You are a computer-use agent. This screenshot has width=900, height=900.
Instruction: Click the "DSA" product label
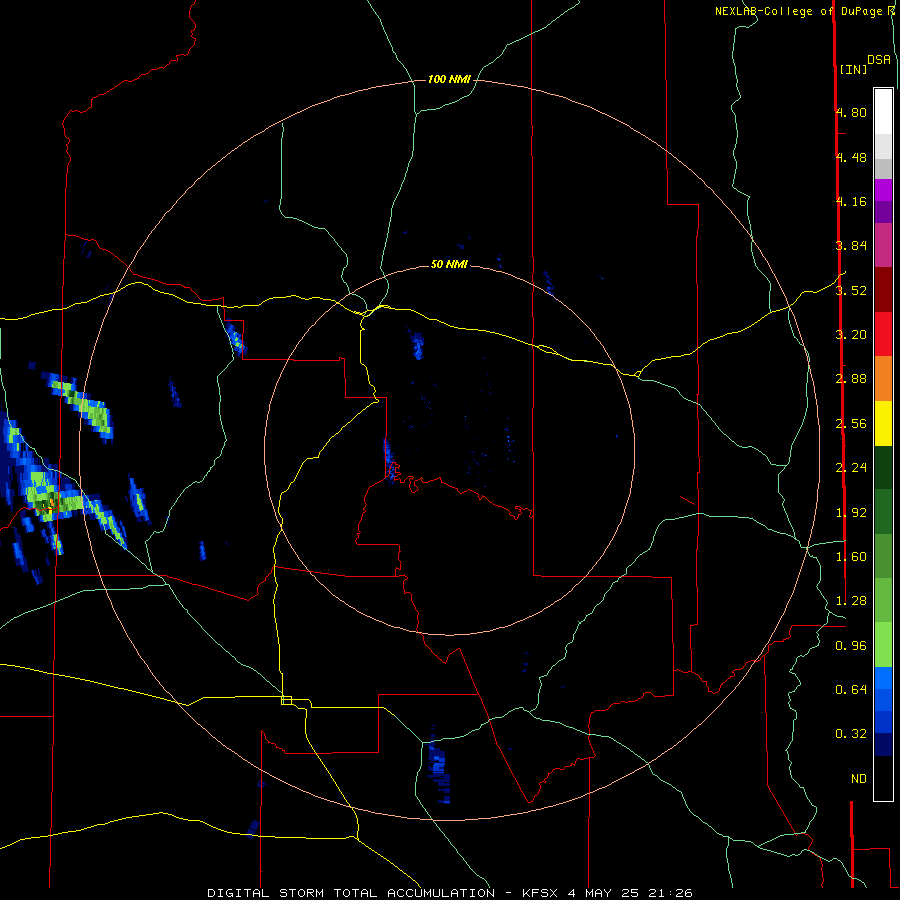(879, 60)
